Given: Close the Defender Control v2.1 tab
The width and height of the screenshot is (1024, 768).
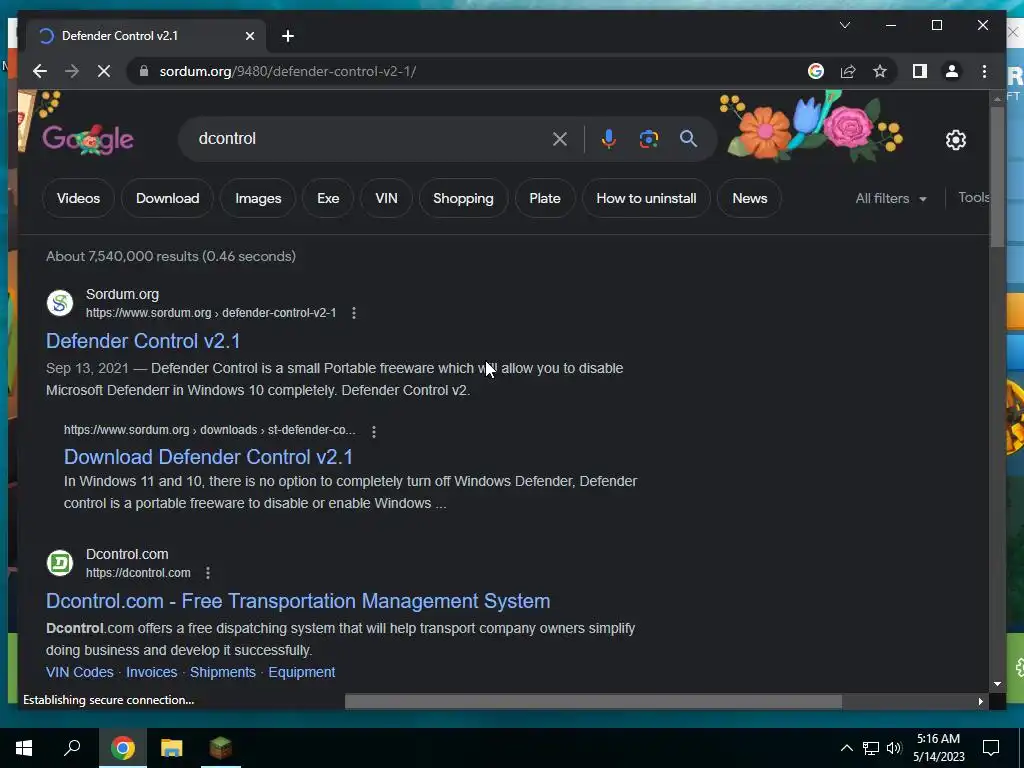Looking at the screenshot, I should [x=249, y=36].
